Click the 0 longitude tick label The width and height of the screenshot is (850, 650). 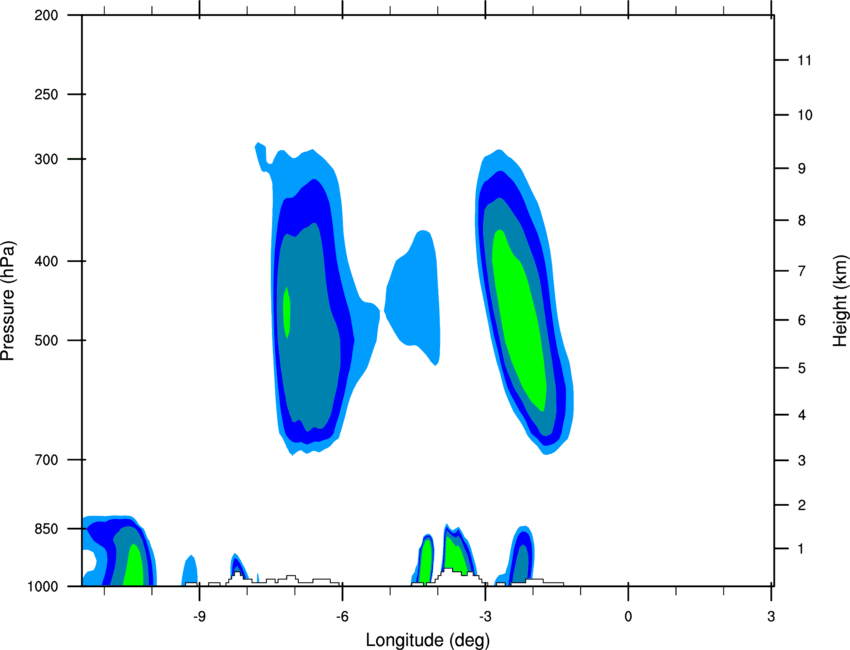click(628, 617)
